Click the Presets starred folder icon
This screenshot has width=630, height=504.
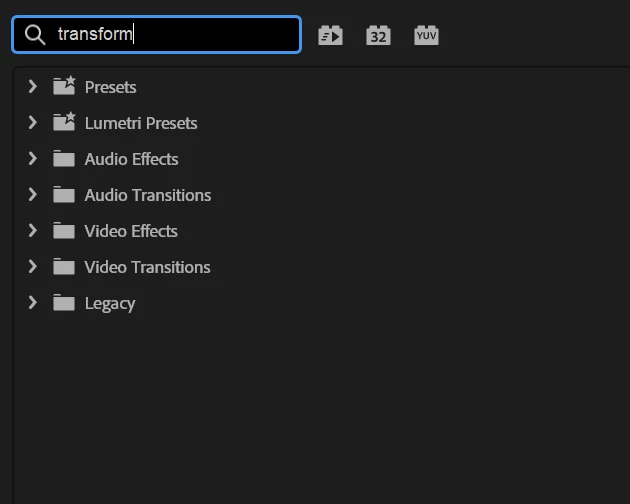point(64,85)
